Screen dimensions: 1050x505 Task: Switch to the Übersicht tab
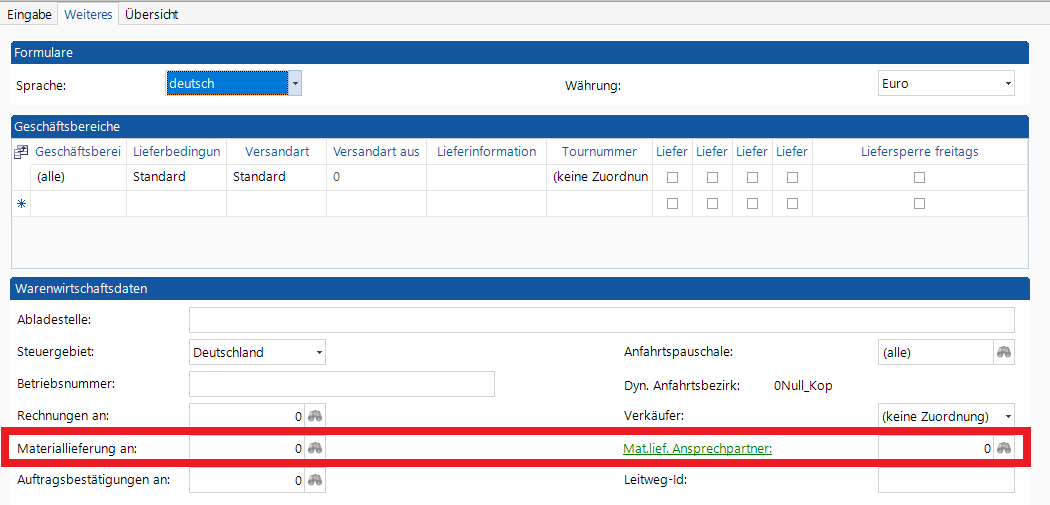click(x=151, y=15)
